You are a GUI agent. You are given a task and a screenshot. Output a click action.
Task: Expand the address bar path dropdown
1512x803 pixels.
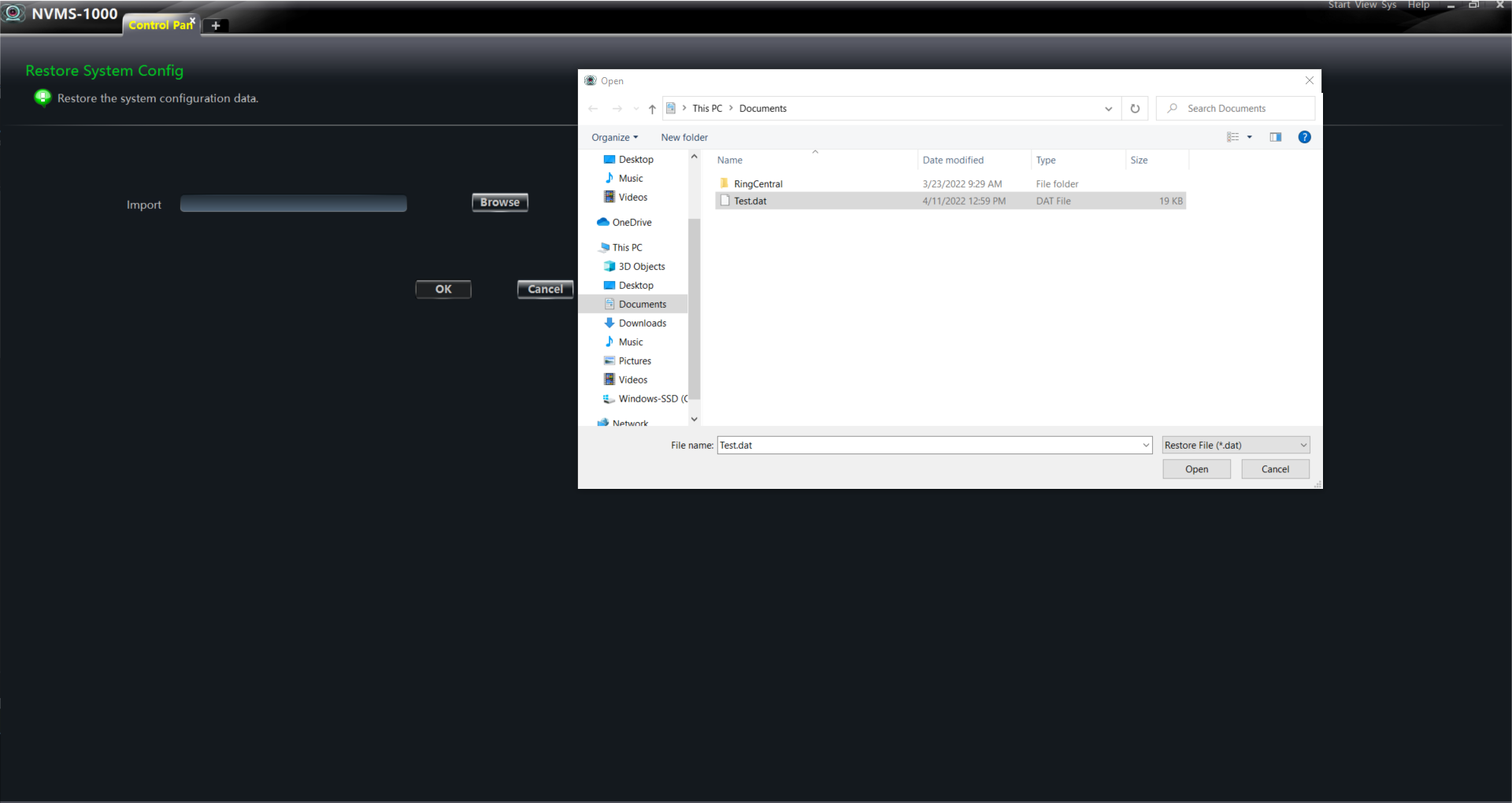click(1108, 109)
